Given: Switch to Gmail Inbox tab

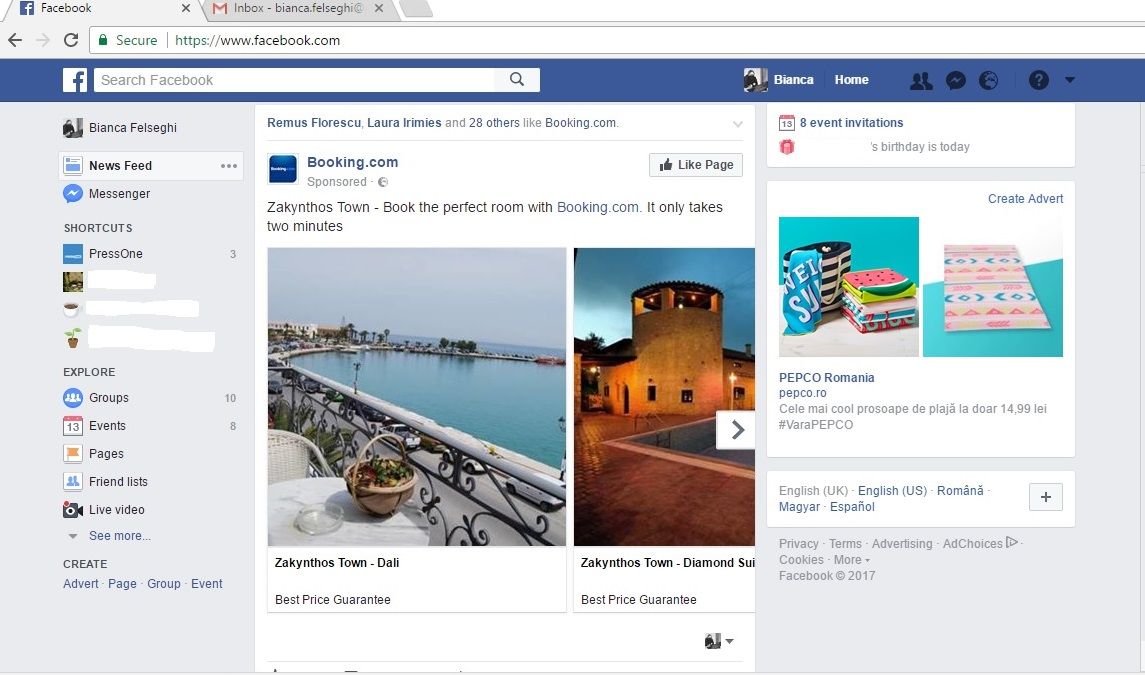Looking at the screenshot, I should pos(298,8).
